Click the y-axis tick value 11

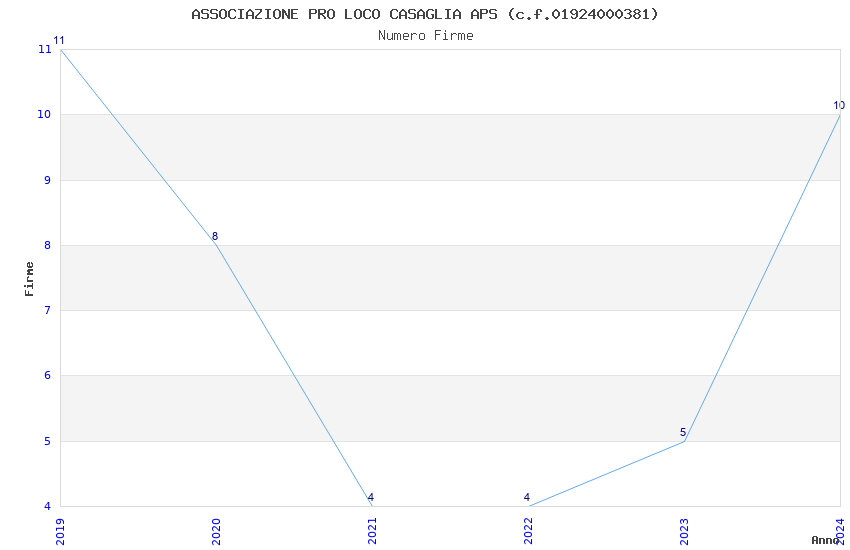(44, 49)
